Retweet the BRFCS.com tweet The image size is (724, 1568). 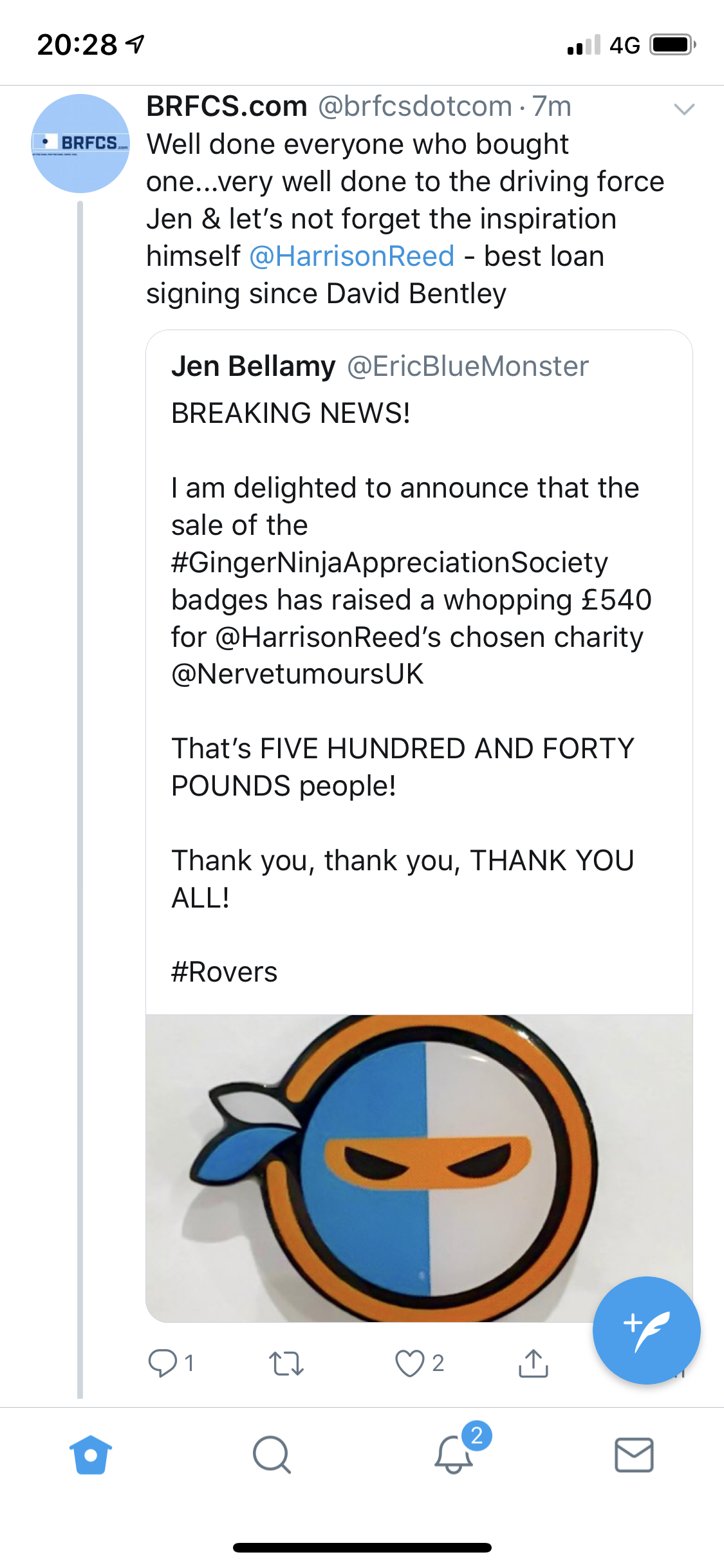click(286, 1363)
